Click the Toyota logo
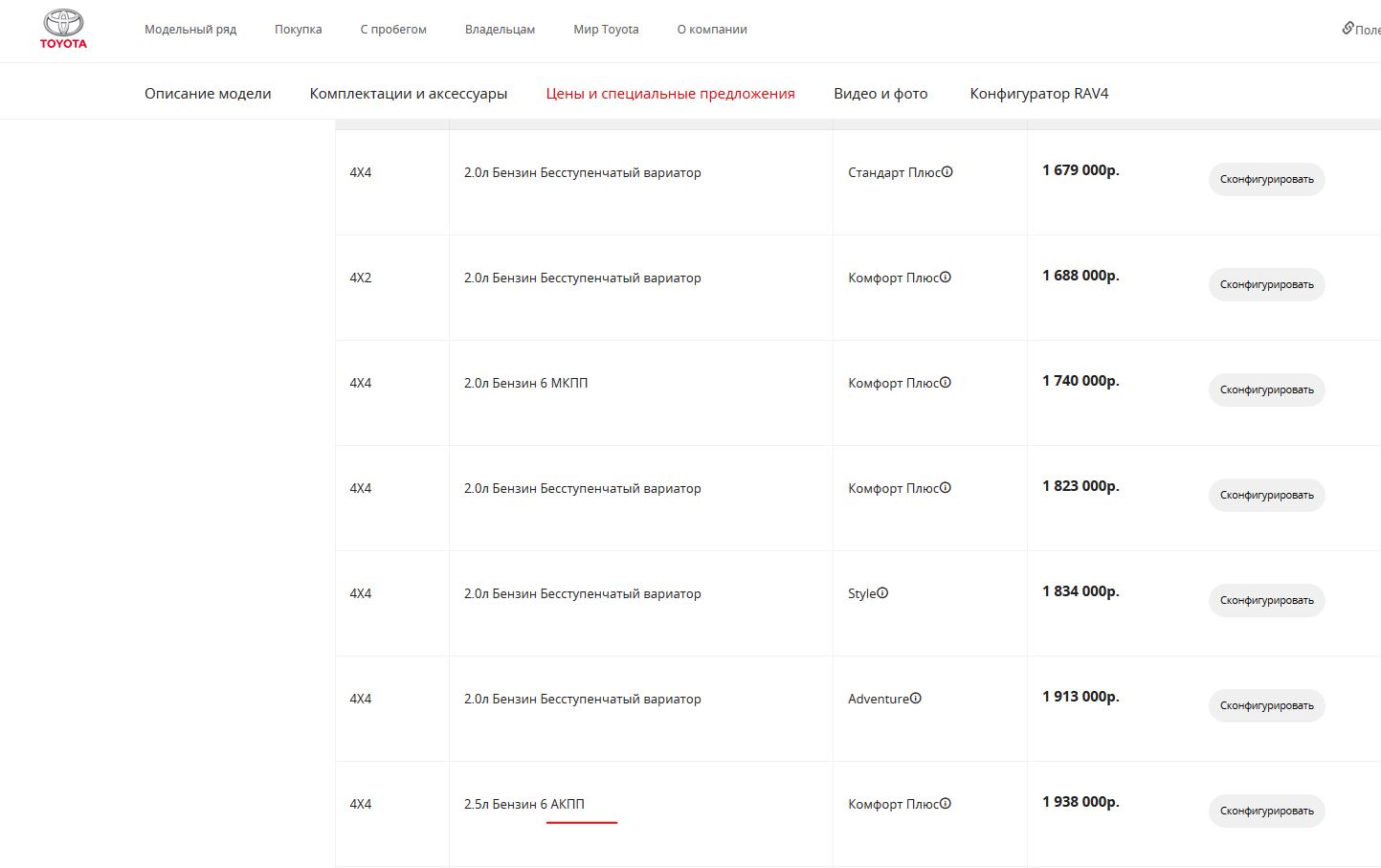The image size is (1381, 868). click(63, 29)
